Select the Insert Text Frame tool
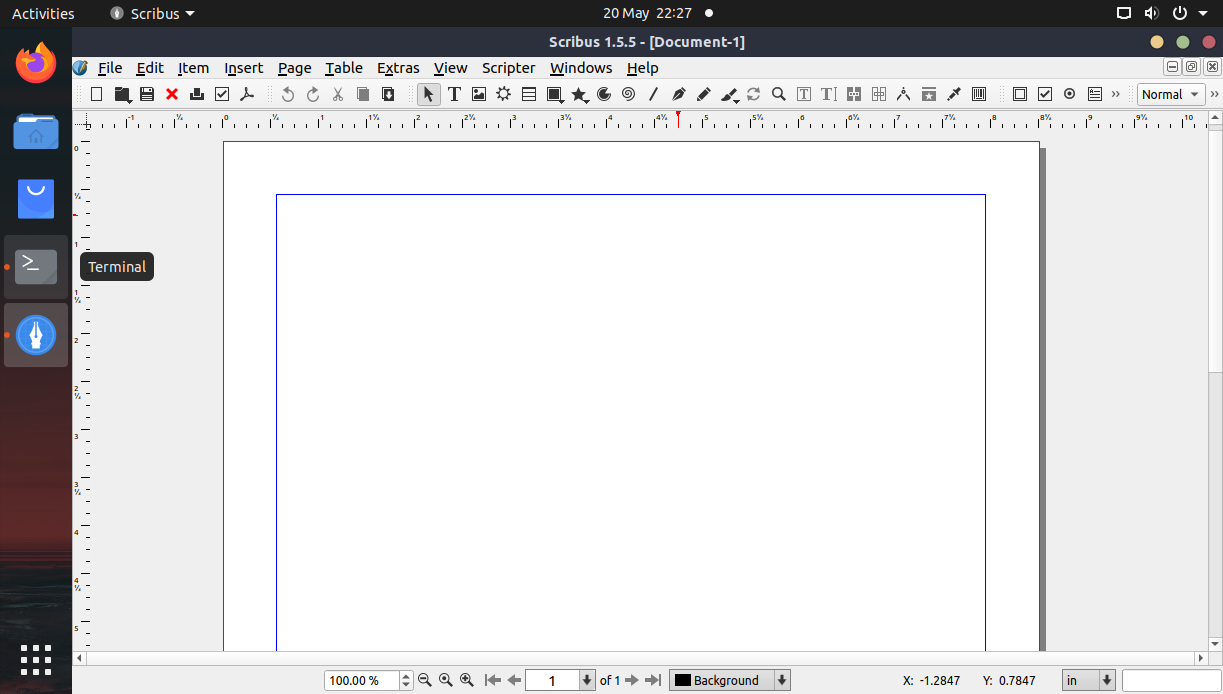 tap(454, 94)
